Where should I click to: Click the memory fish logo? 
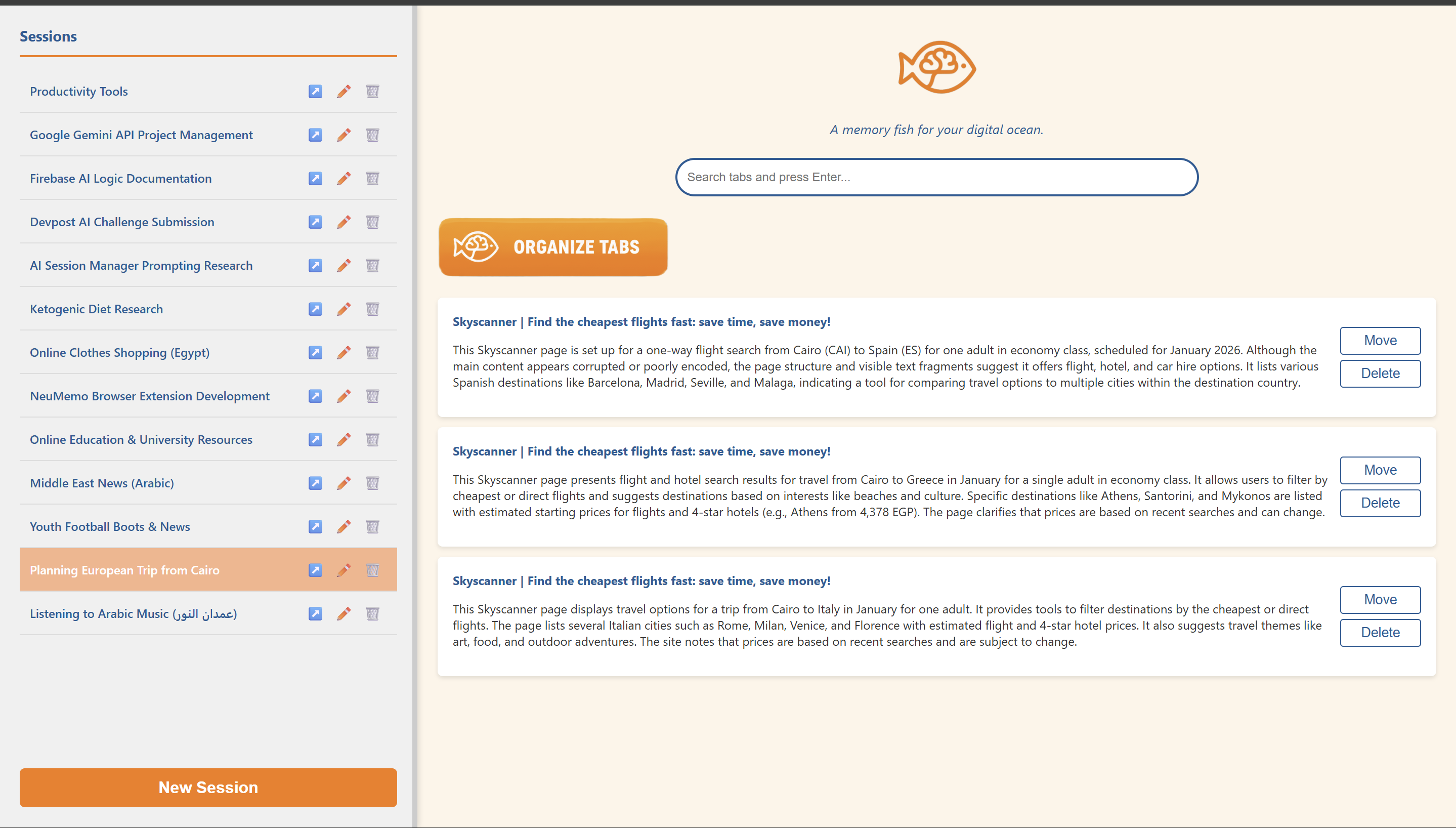tap(936, 67)
